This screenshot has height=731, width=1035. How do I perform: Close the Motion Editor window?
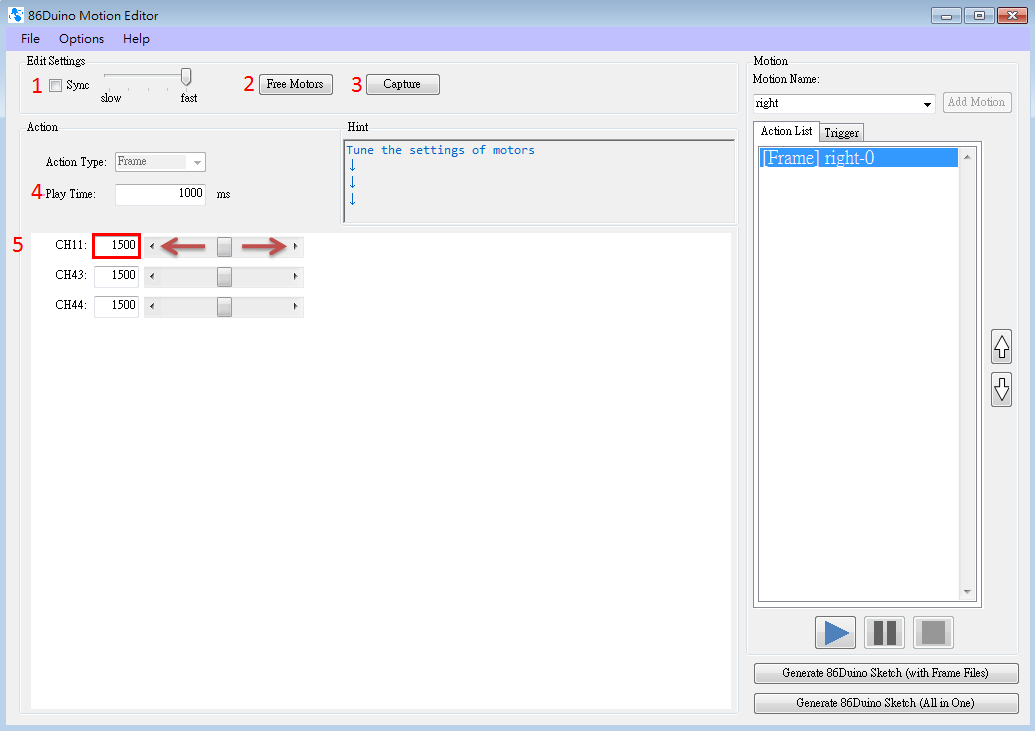tap(1012, 15)
